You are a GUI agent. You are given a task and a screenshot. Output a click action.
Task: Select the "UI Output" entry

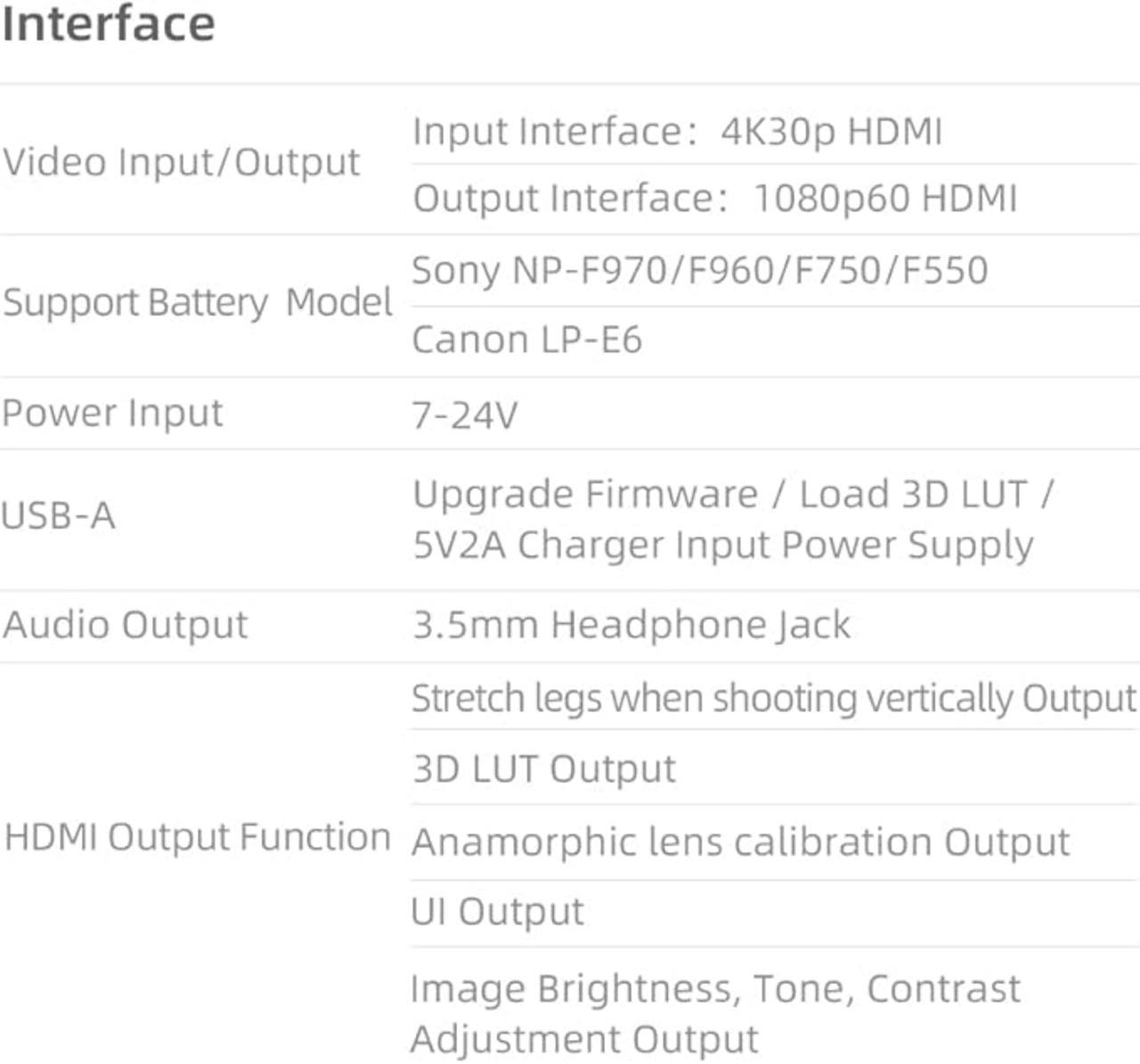coord(497,913)
